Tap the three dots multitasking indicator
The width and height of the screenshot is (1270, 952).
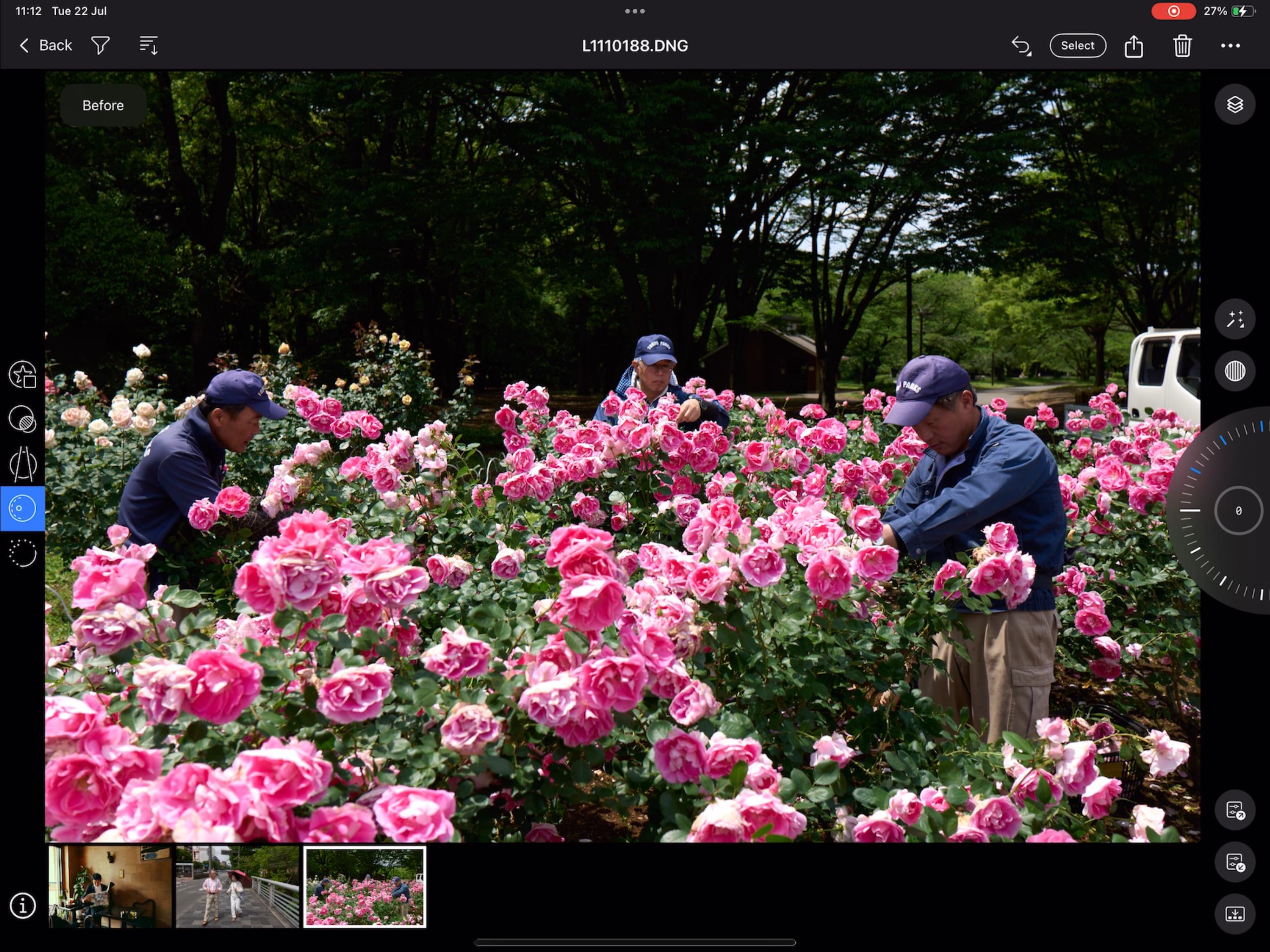point(635,11)
